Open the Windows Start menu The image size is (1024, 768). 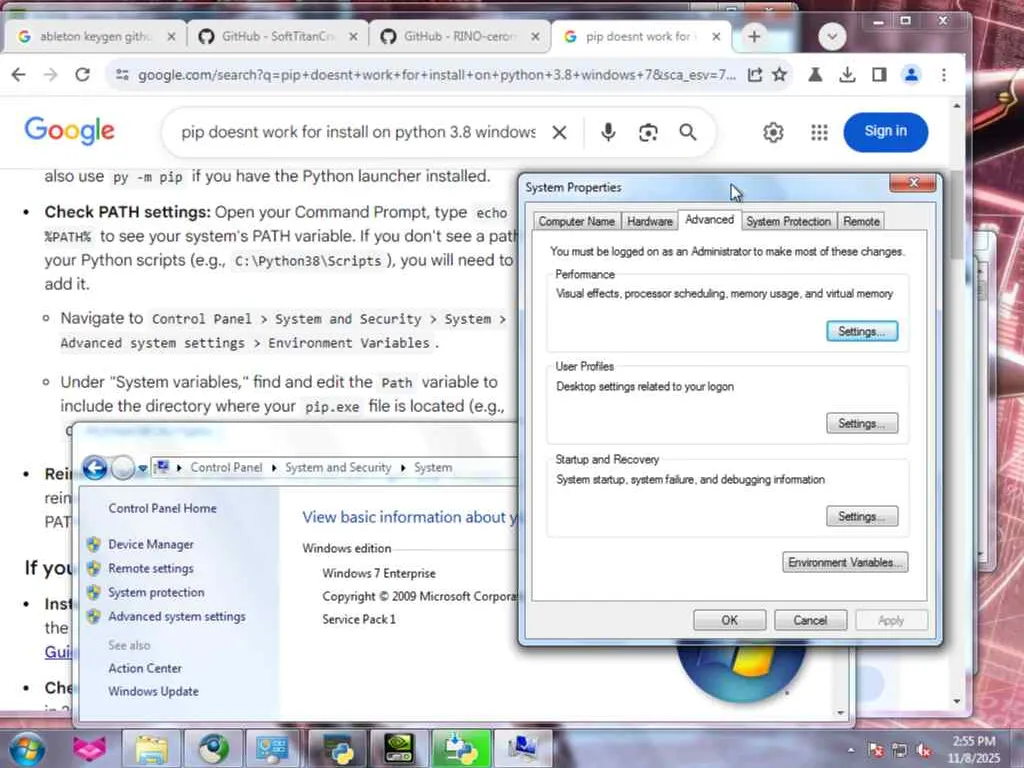coord(27,748)
